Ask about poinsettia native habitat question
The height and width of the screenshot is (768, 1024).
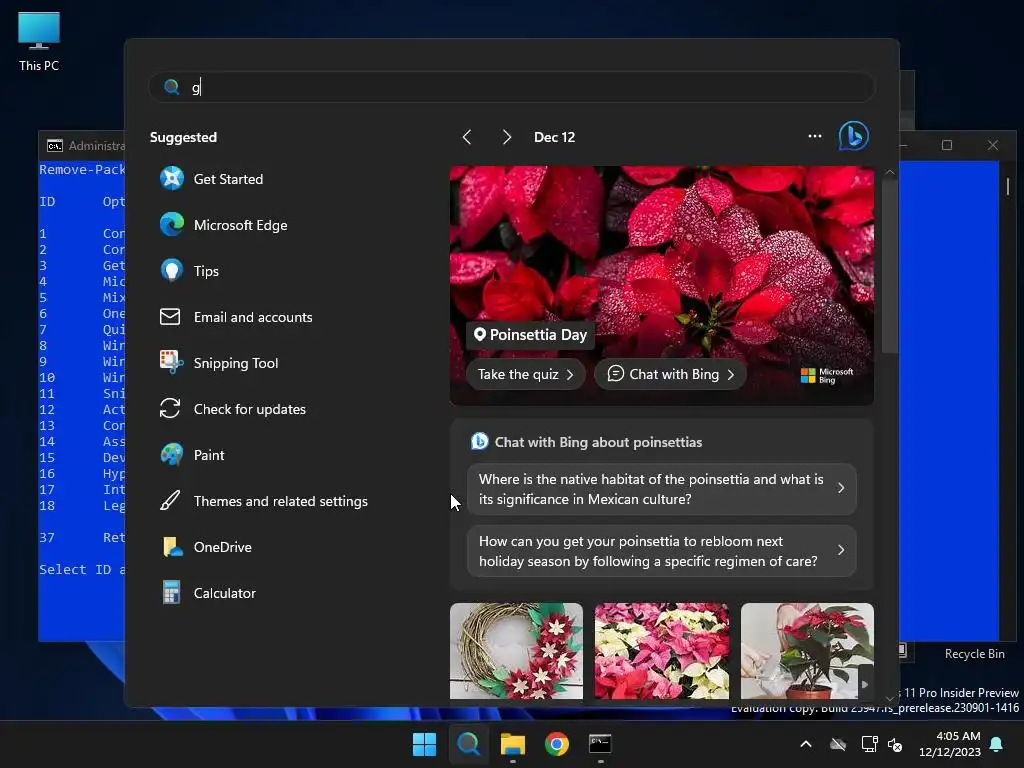(662, 489)
